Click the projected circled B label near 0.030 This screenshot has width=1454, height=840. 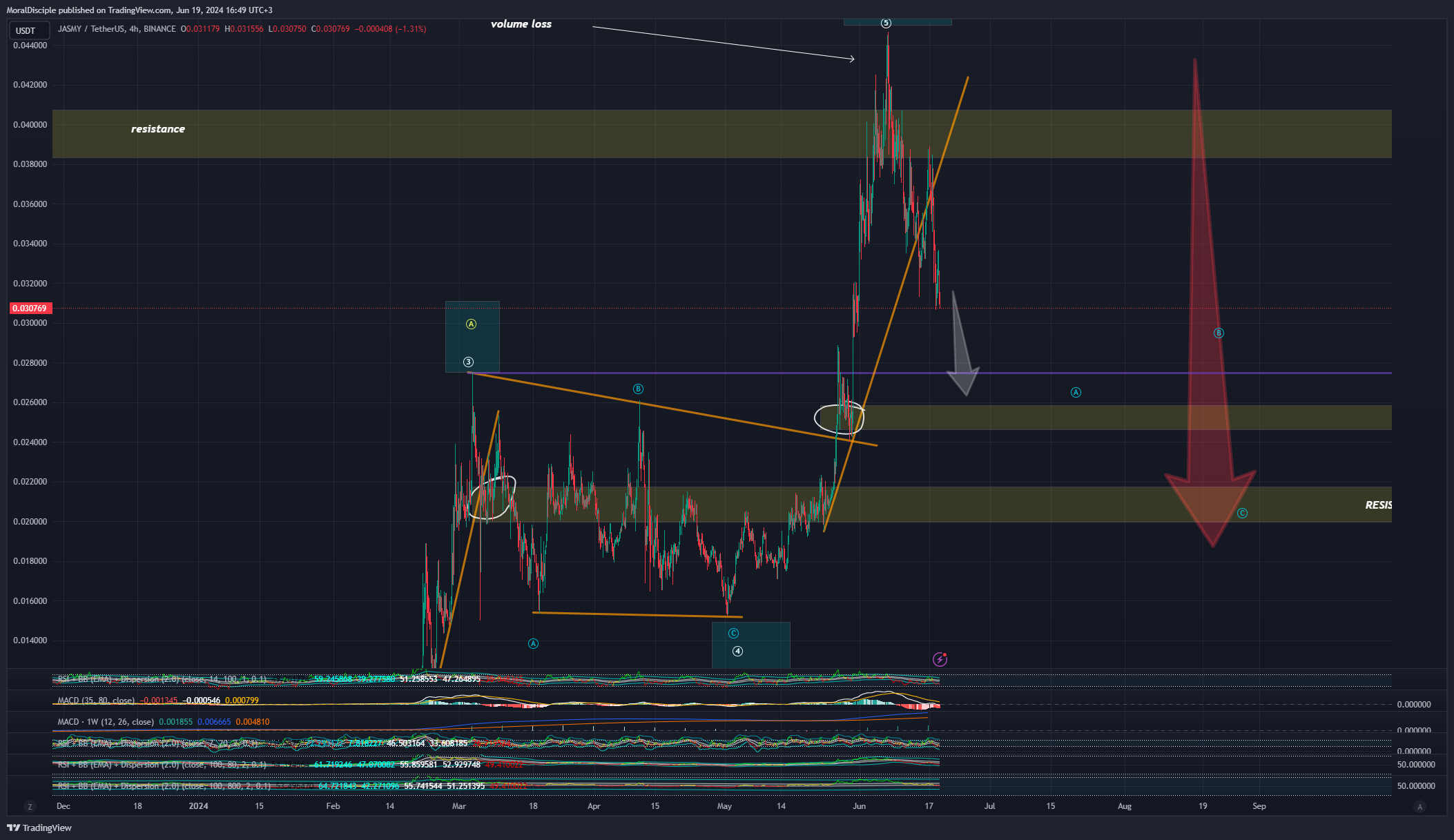tap(1219, 333)
